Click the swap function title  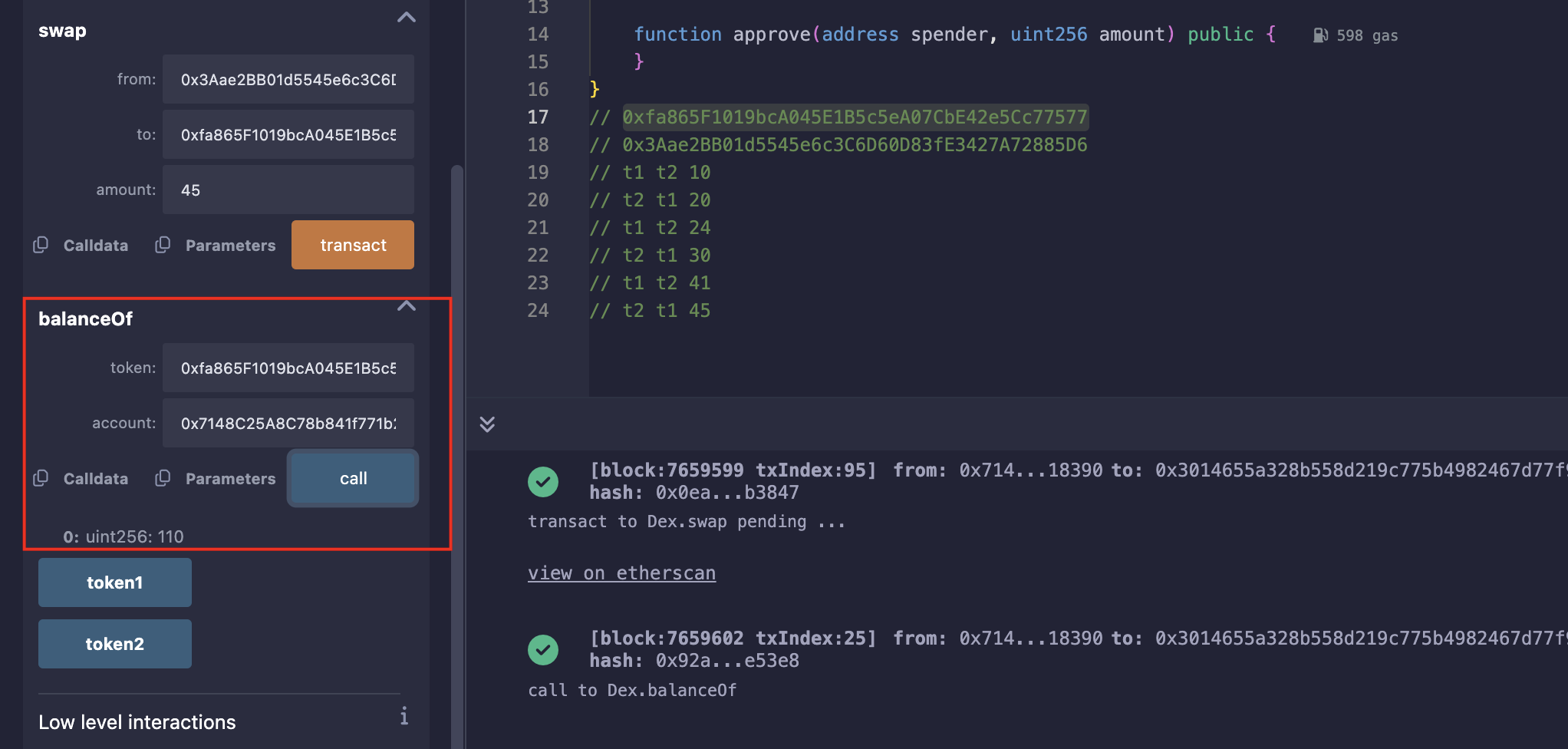click(x=62, y=31)
